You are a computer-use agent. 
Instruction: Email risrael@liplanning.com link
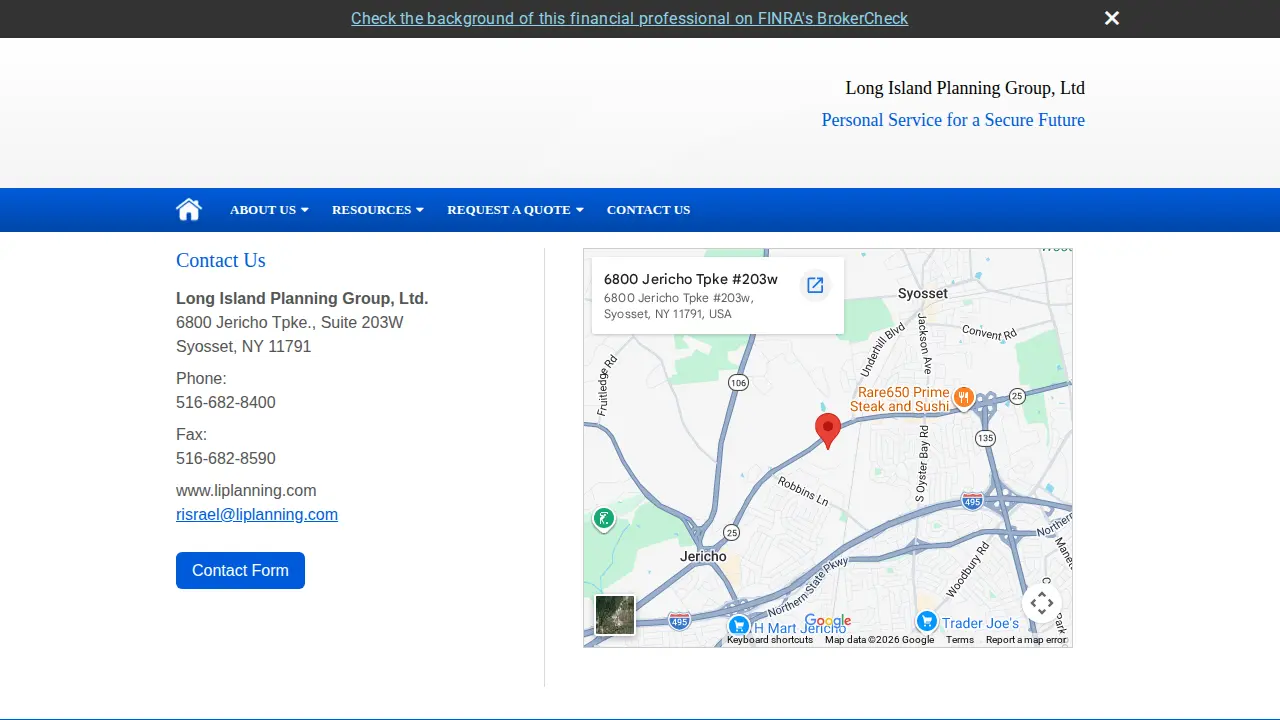coord(257,514)
